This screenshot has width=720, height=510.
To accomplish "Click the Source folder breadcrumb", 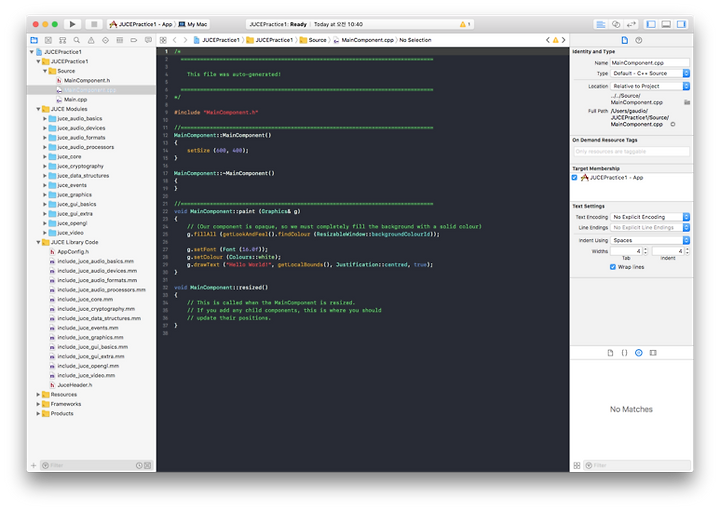I will click(313, 40).
